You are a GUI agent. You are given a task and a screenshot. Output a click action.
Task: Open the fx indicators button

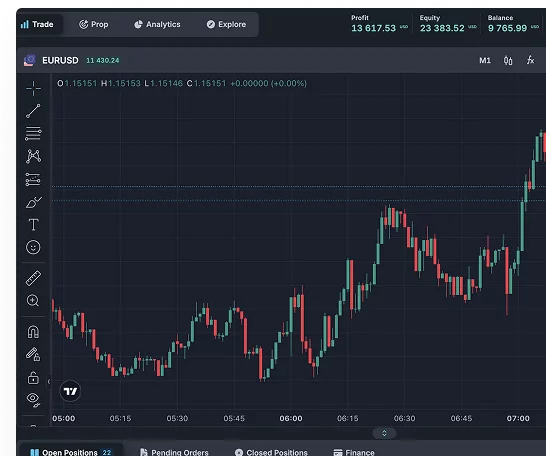[x=530, y=60]
